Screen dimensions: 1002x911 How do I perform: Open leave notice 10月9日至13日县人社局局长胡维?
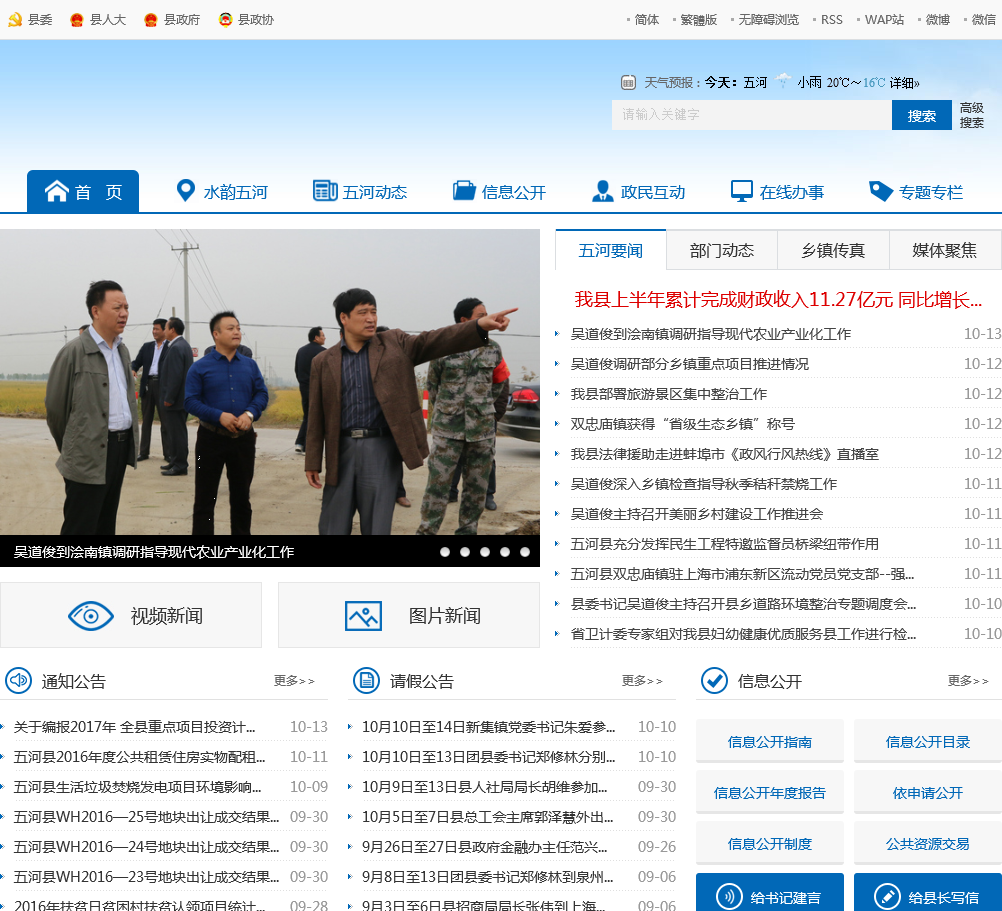484,786
